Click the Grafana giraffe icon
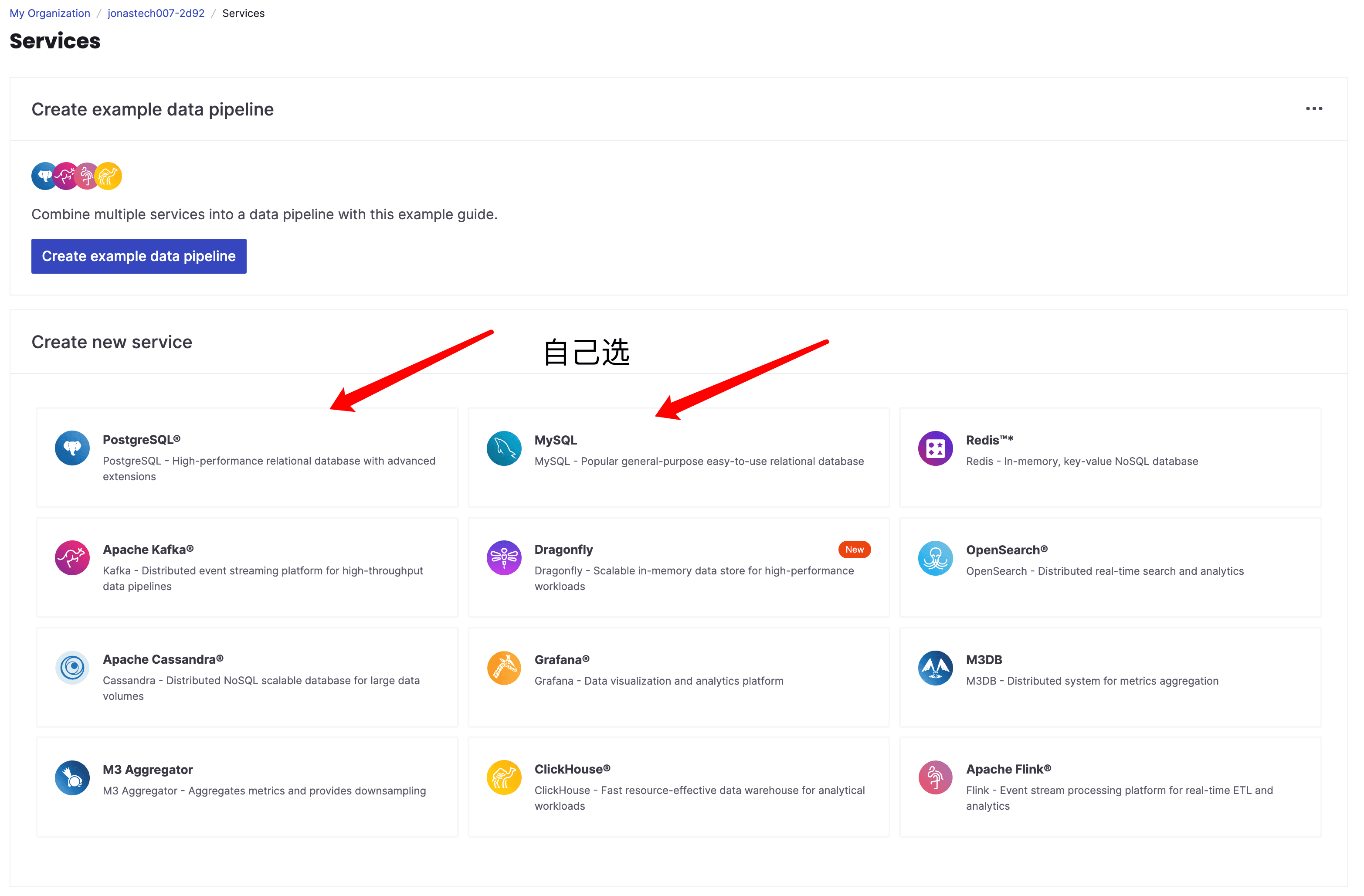This screenshot has width=1364, height=896. coord(504,668)
